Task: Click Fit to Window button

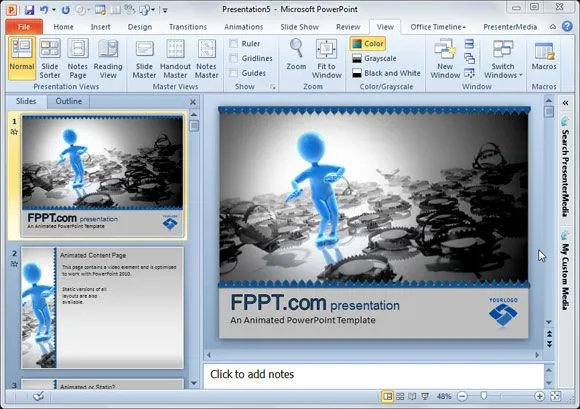Action: (326, 58)
